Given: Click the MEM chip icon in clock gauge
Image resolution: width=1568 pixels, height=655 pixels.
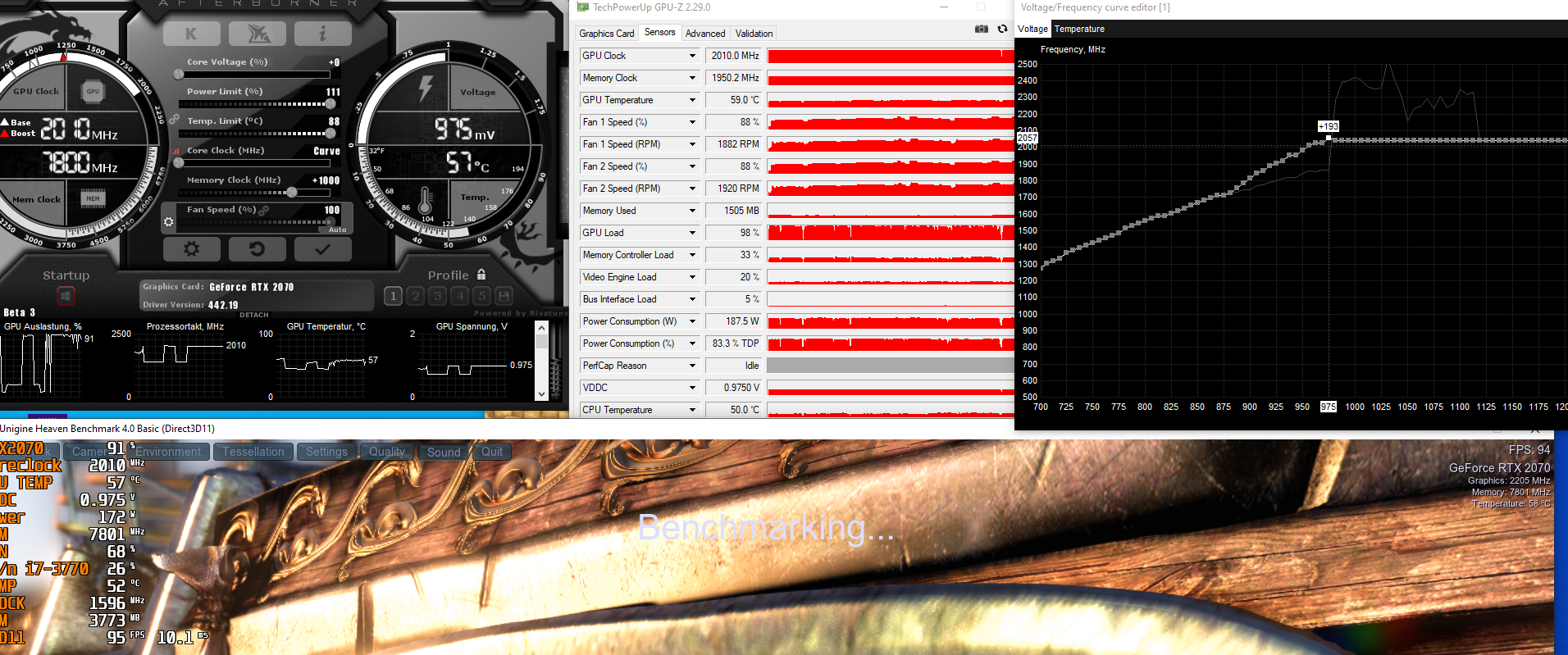Looking at the screenshot, I should [x=93, y=198].
